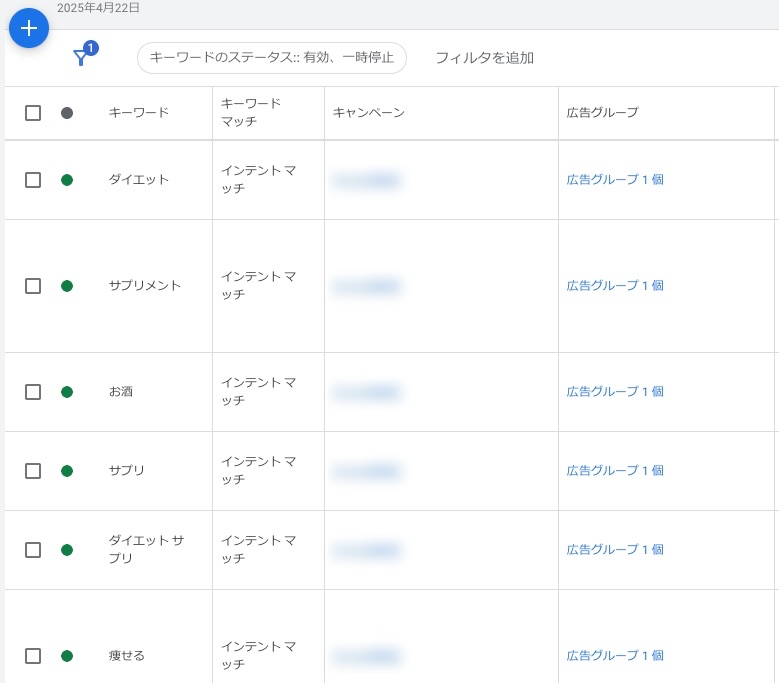Click the blue plus add keyword button

pos(29,28)
